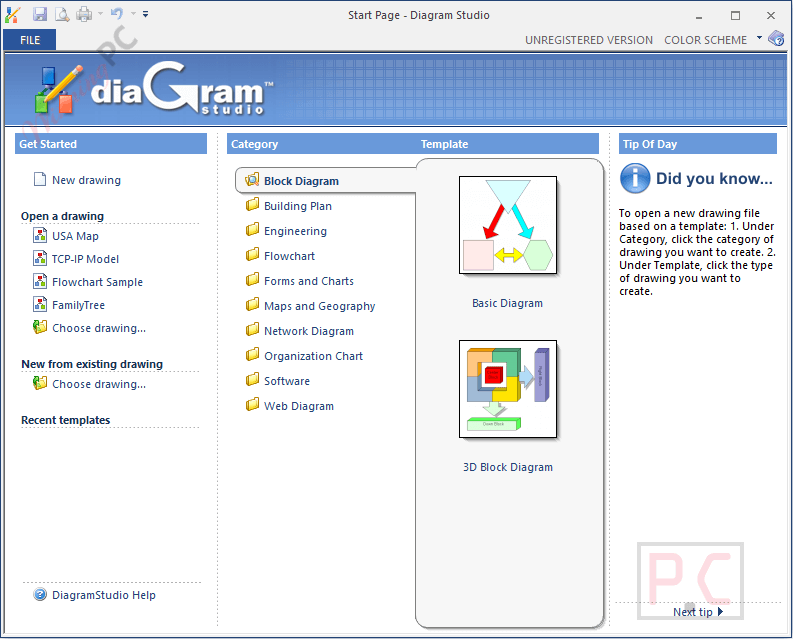Select the Software category

click(x=287, y=381)
